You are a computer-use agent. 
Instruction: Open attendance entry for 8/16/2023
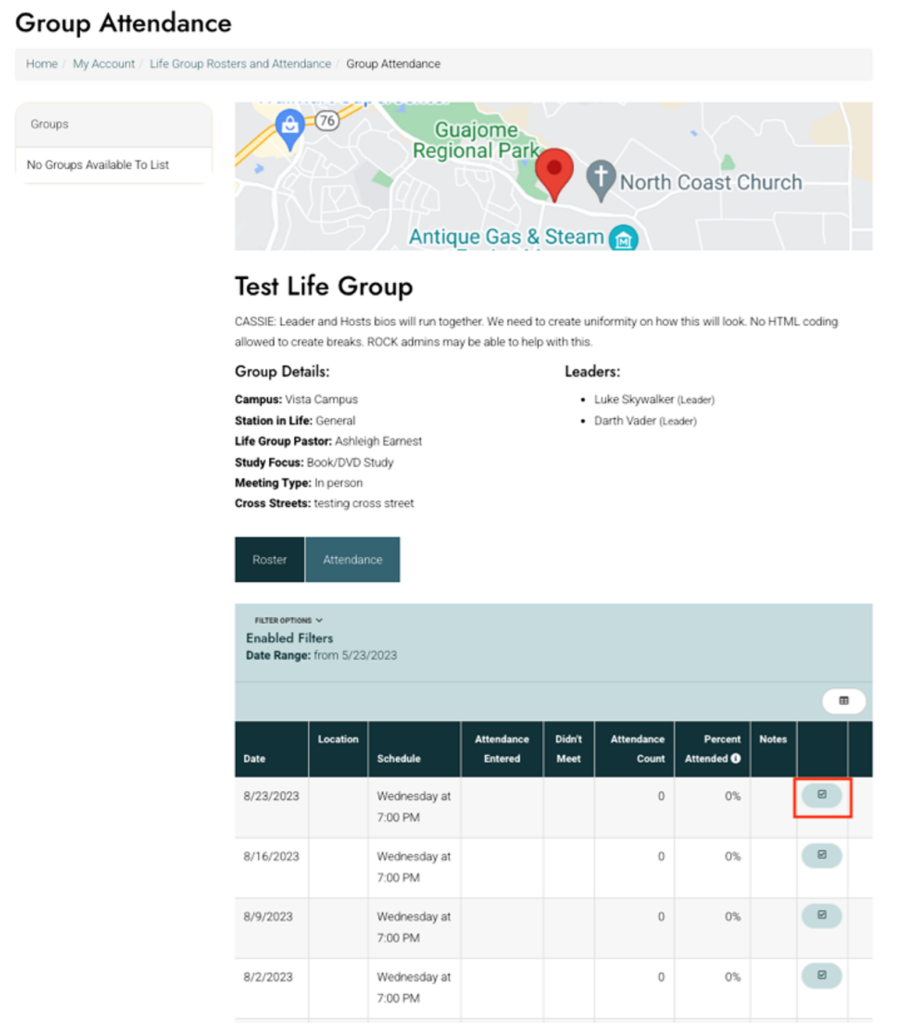(822, 855)
